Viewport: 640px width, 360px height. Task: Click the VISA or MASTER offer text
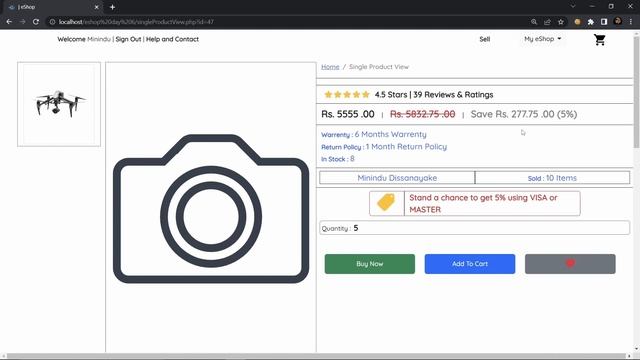tap(483, 203)
